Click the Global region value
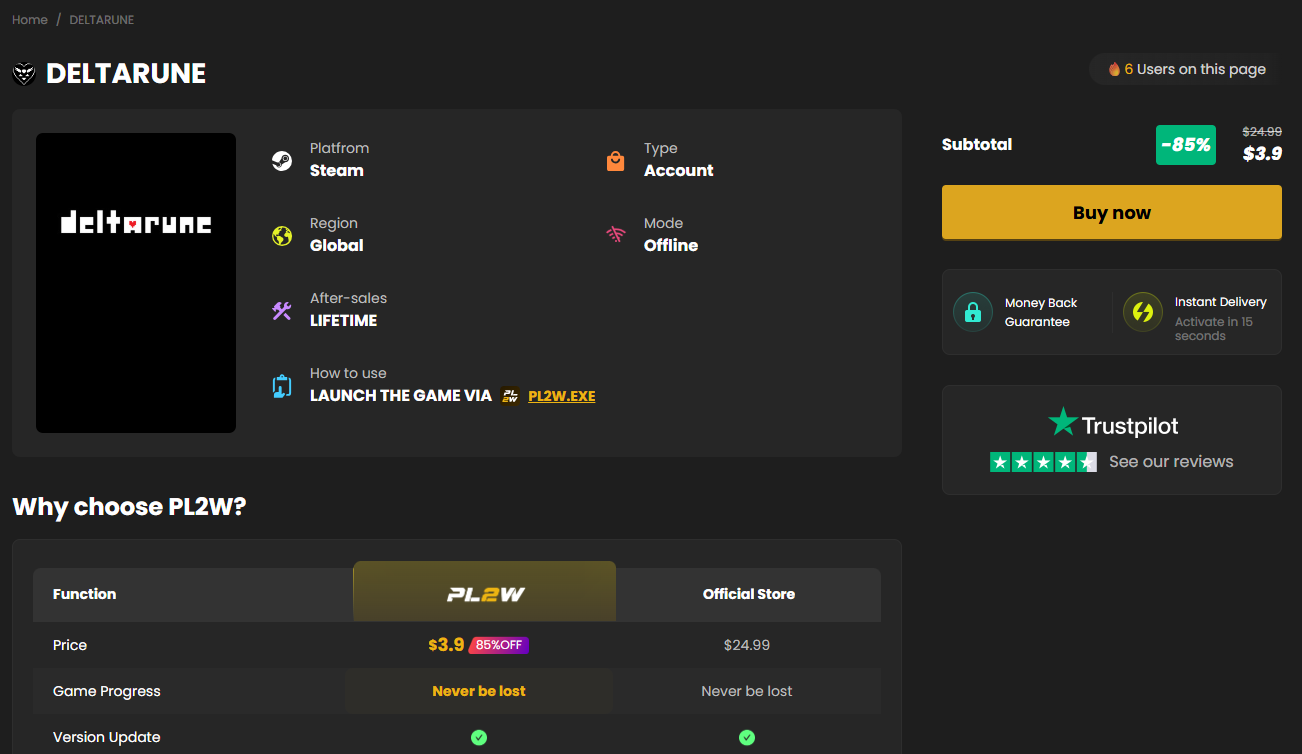Image resolution: width=1302 pixels, height=754 pixels. coord(337,246)
